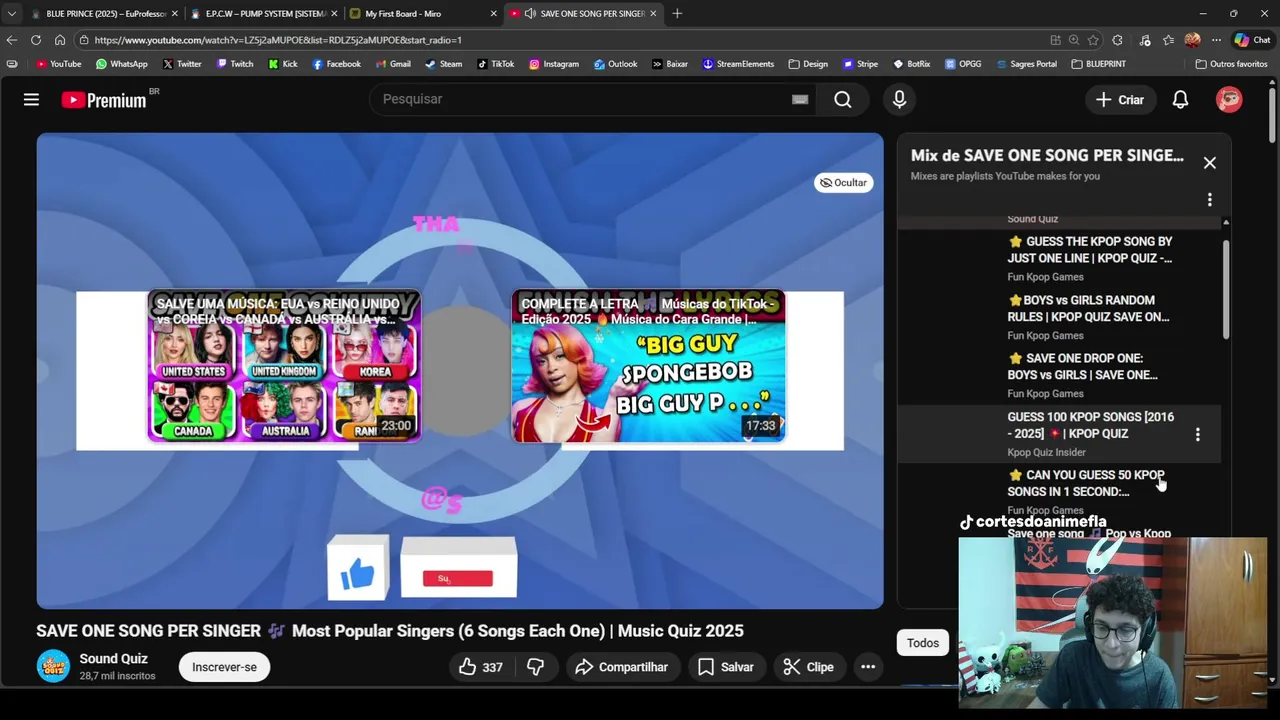Open browser extensions puzzle icon
The image size is (1280, 720).
coord(1118,40)
